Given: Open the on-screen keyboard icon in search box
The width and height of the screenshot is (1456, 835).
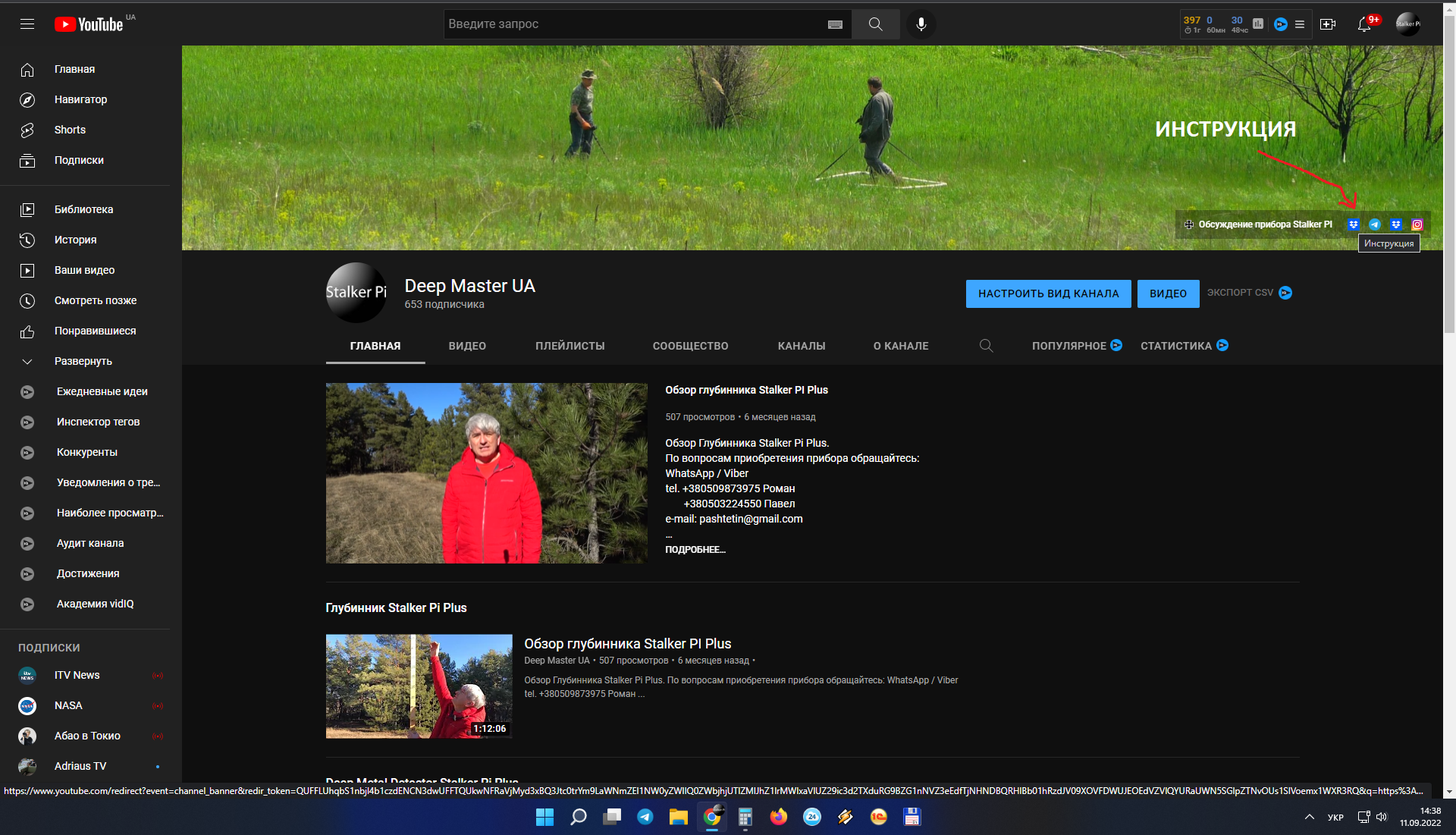Looking at the screenshot, I should tap(835, 24).
